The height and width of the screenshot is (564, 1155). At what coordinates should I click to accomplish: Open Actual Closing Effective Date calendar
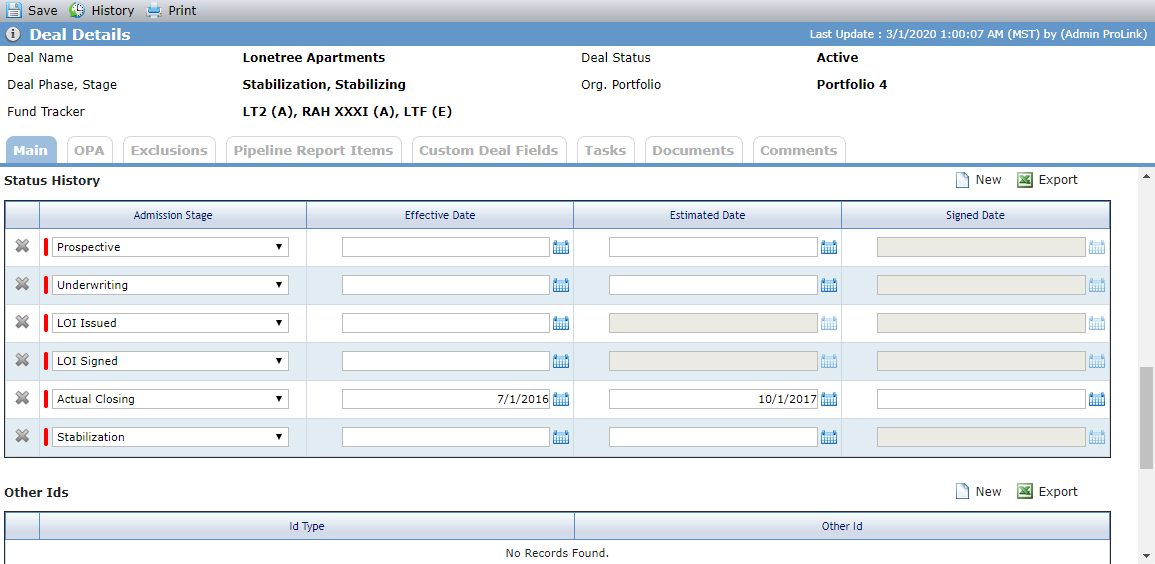click(x=561, y=399)
